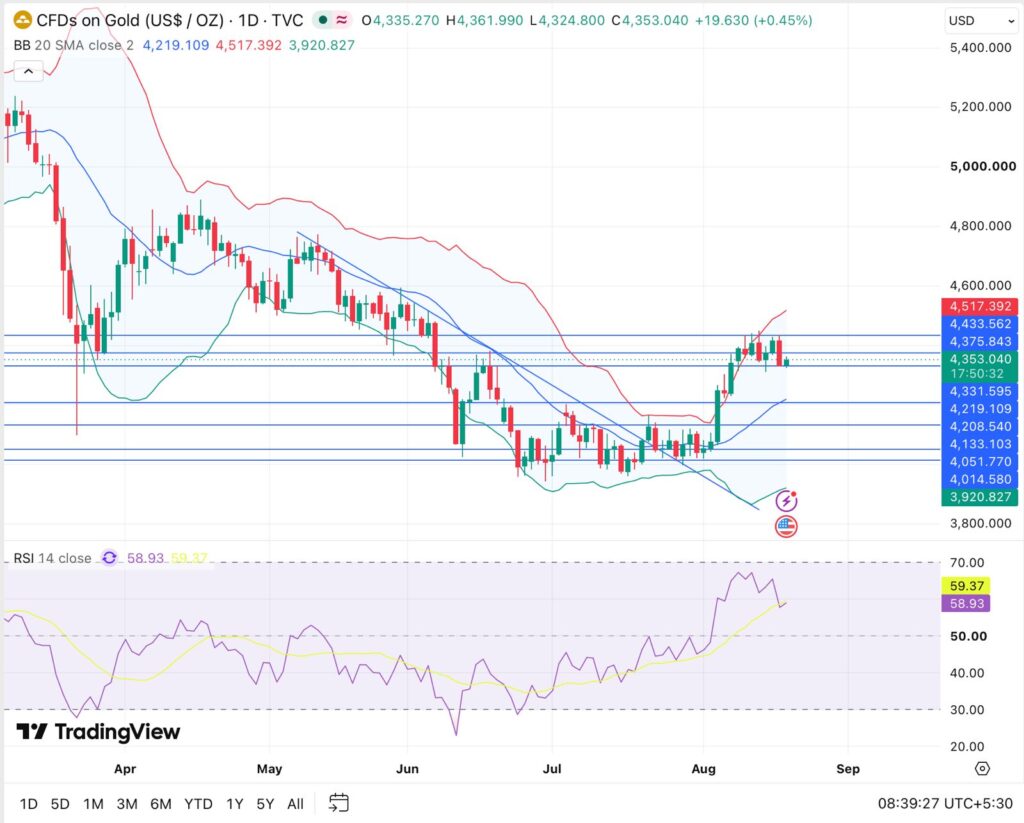Click the +19.630 (+0.45%) change value
Viewport: 1024px width, 823px height.
[x=753, y=20]
